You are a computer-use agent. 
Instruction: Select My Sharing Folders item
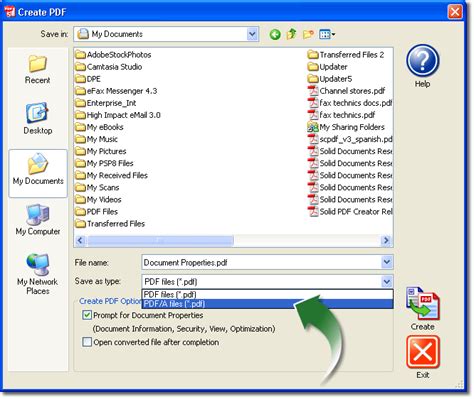pos(346,127)
